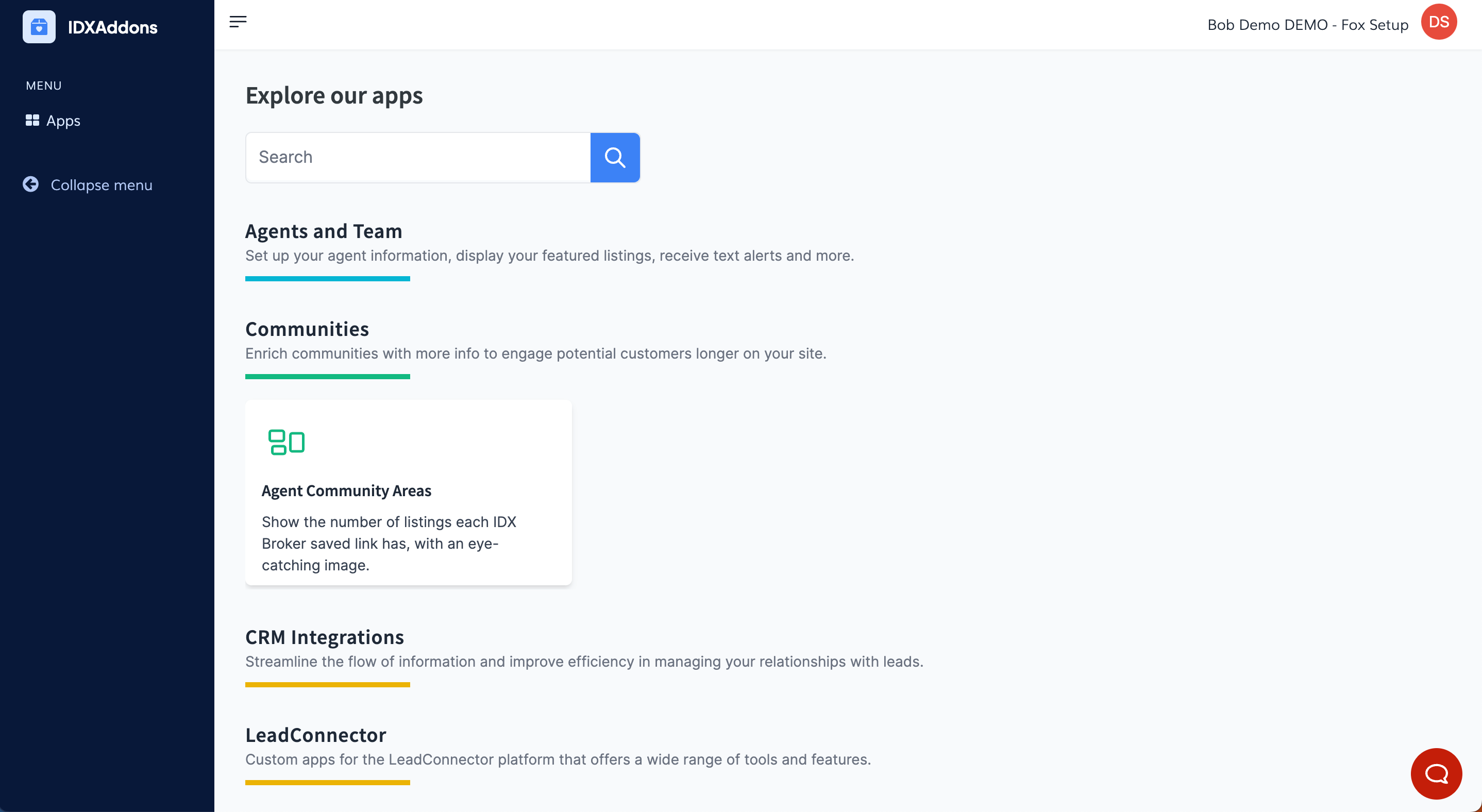This screenshot has height=812, width=1482.
Task: Open the DS user avatar
Action: [x=1438, y=22]
